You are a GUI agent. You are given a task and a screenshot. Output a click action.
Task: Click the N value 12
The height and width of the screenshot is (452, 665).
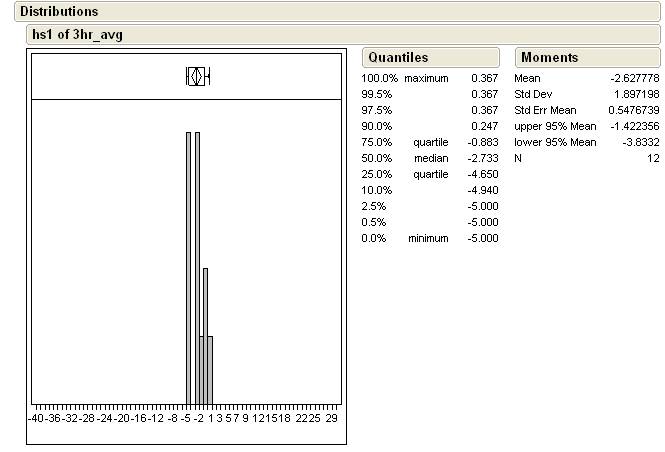pos(653,158)
